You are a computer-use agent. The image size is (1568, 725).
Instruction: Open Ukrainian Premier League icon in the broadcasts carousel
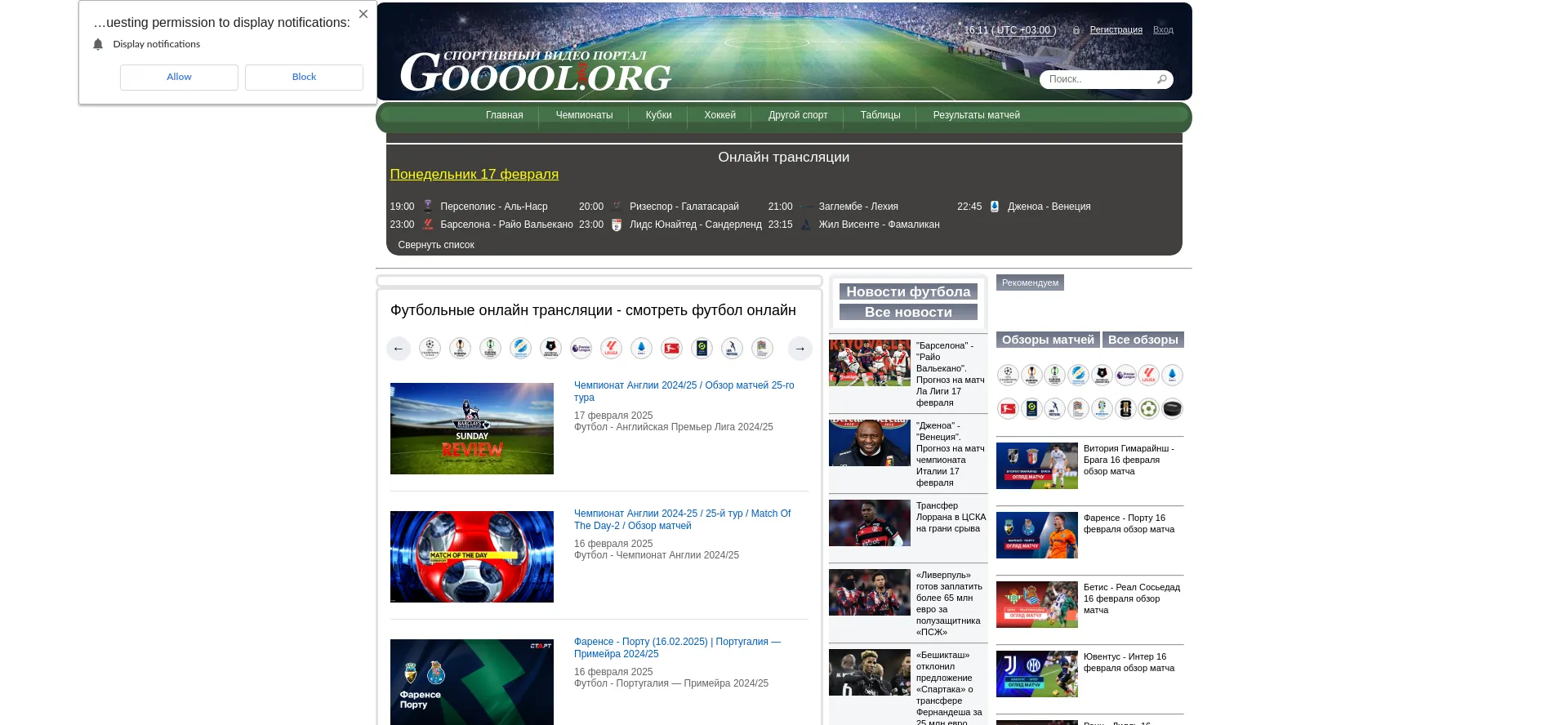tap(520, 349)
